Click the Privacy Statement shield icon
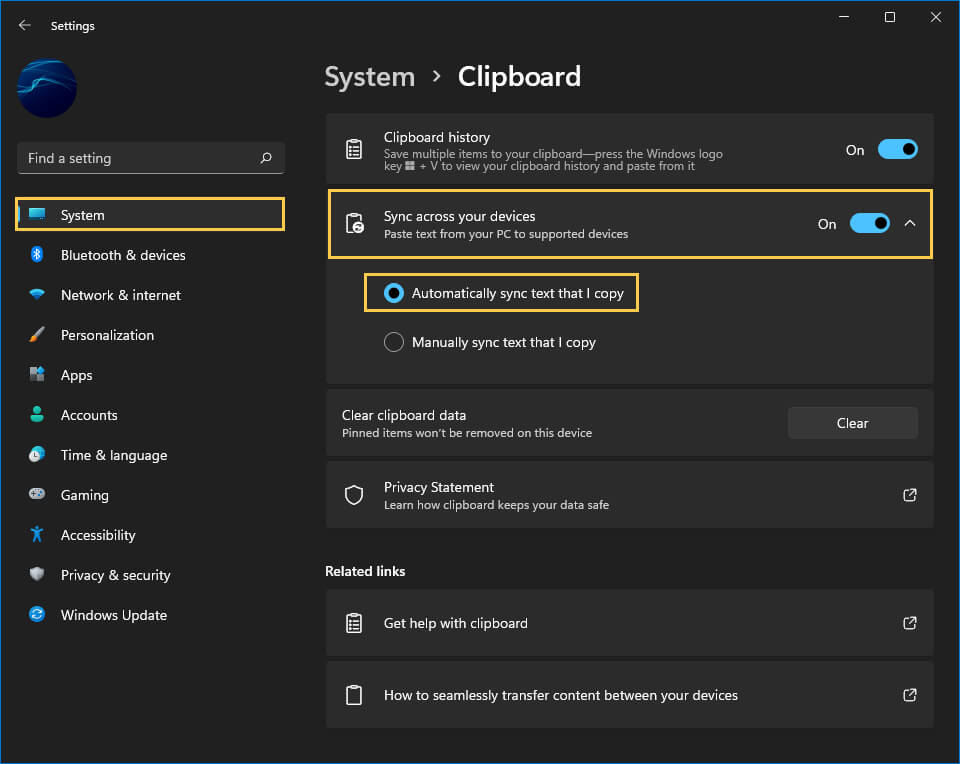 (x=354, y=495)
